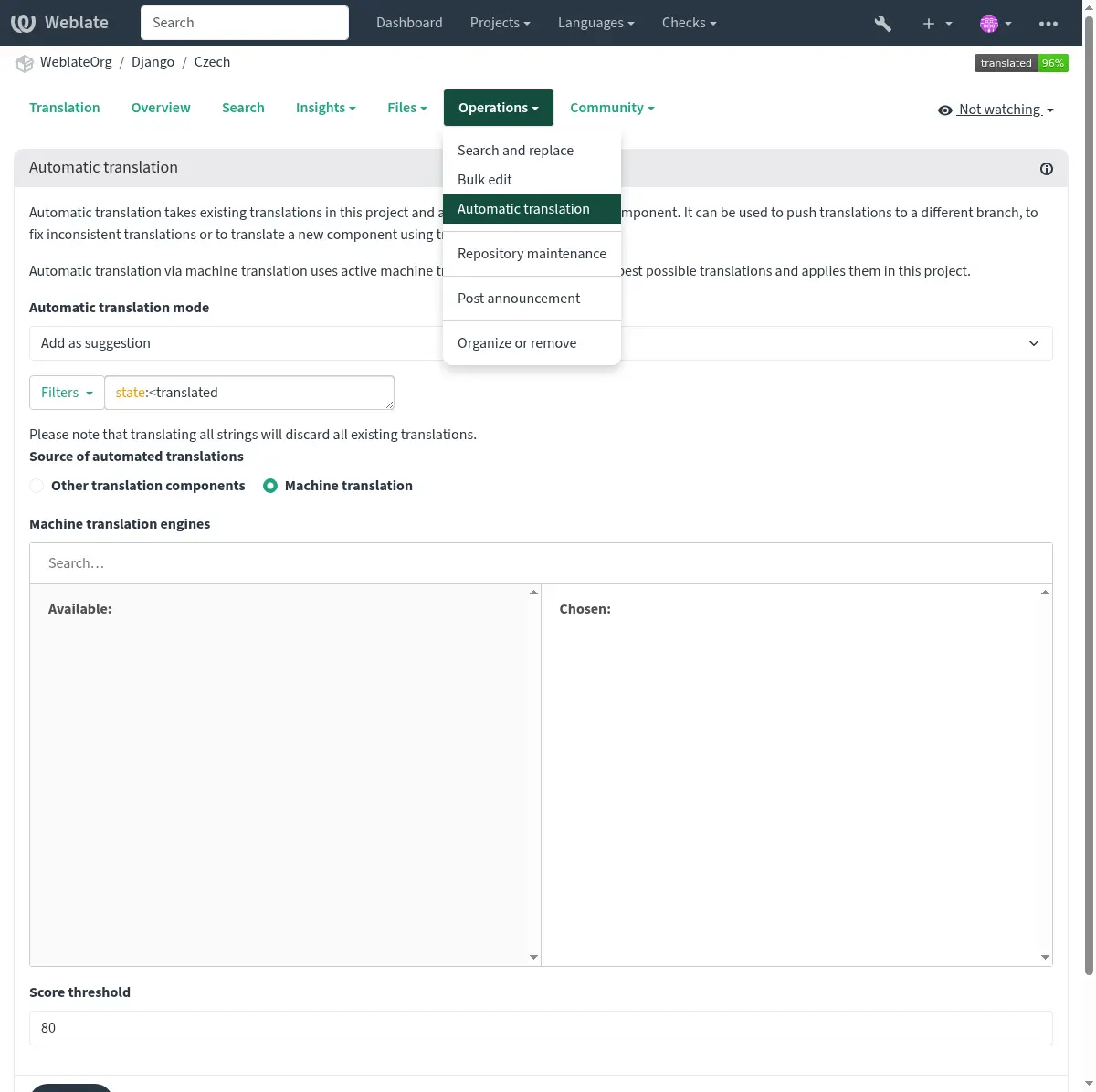Screen dimensions: 1096x1092
Task: Open the Filters dropdown
Action: point(67,393)
